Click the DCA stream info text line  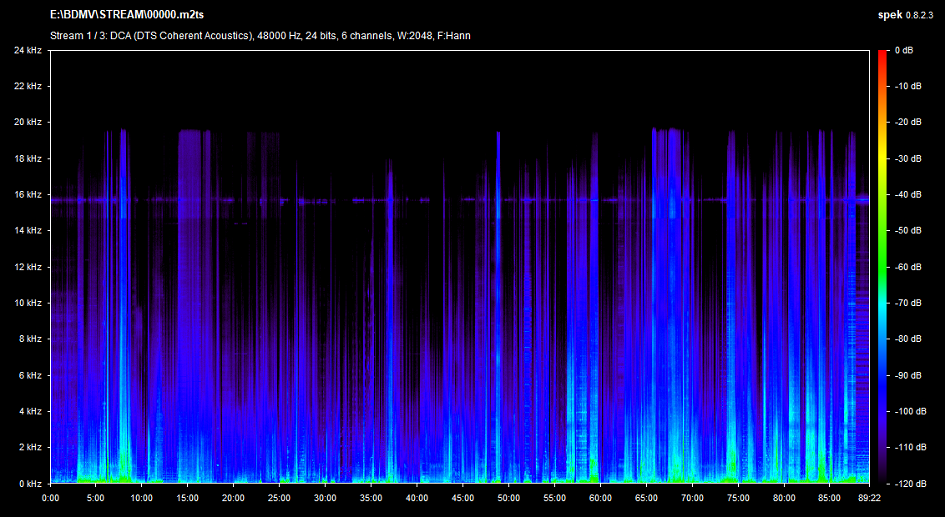pyautogui.click(x=260, y=36)
